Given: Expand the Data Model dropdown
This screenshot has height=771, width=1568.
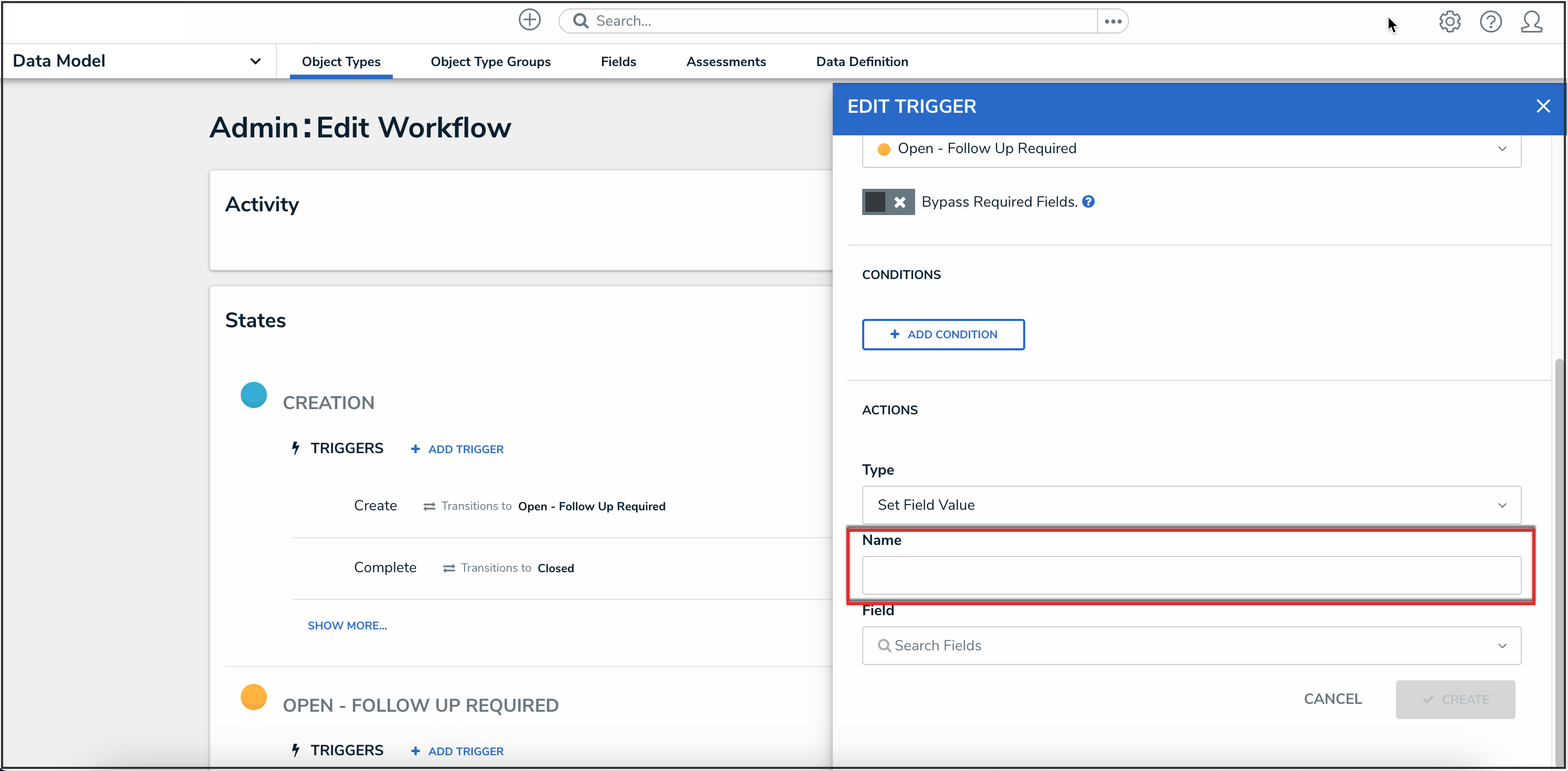Looking at the screenshot, I should point(255,61).
